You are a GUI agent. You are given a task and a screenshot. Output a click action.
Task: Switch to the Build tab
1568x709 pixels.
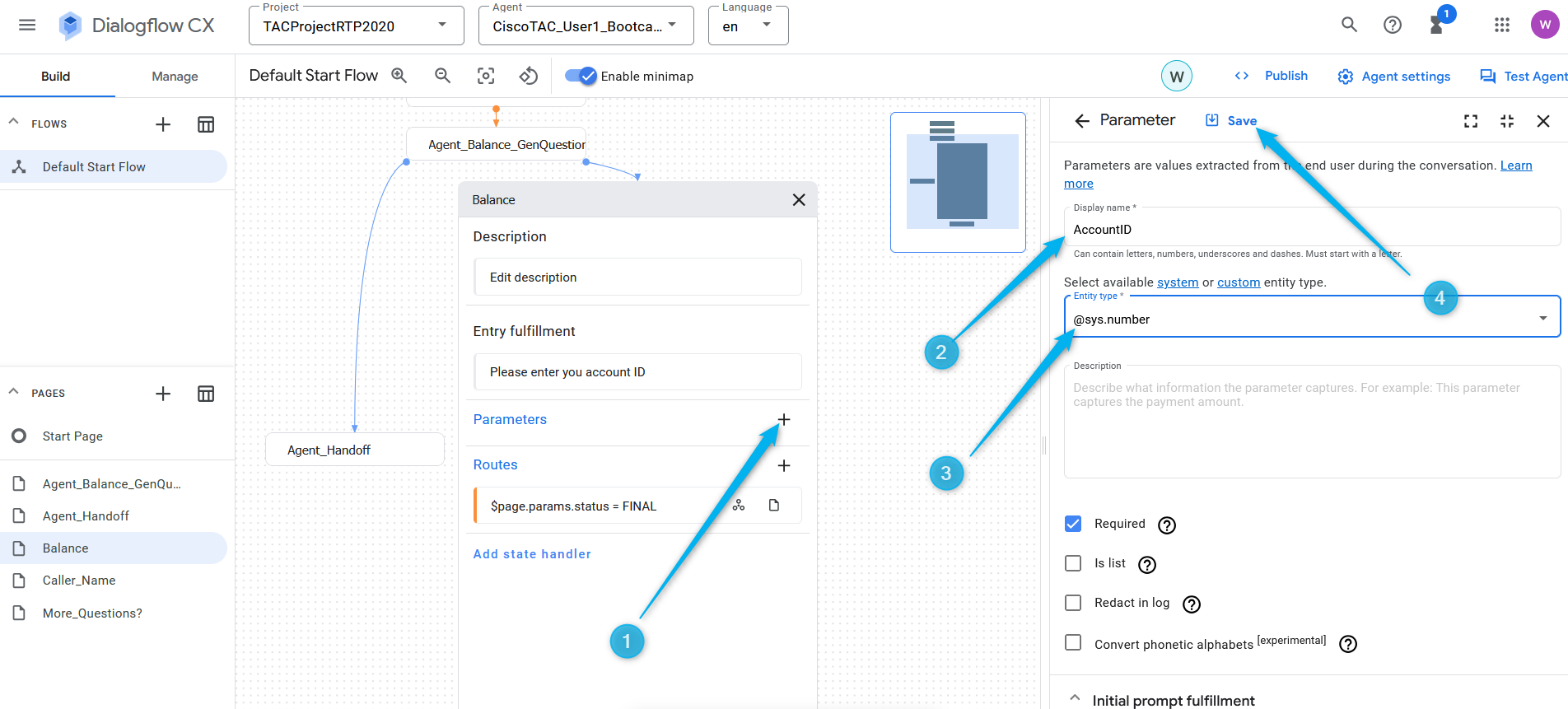[x=56, y=77]
